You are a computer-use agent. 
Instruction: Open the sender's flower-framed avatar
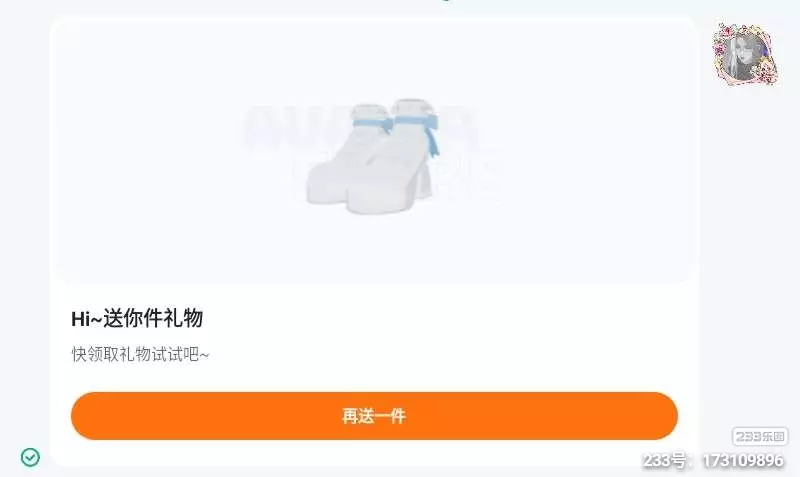tap(746, 55)
